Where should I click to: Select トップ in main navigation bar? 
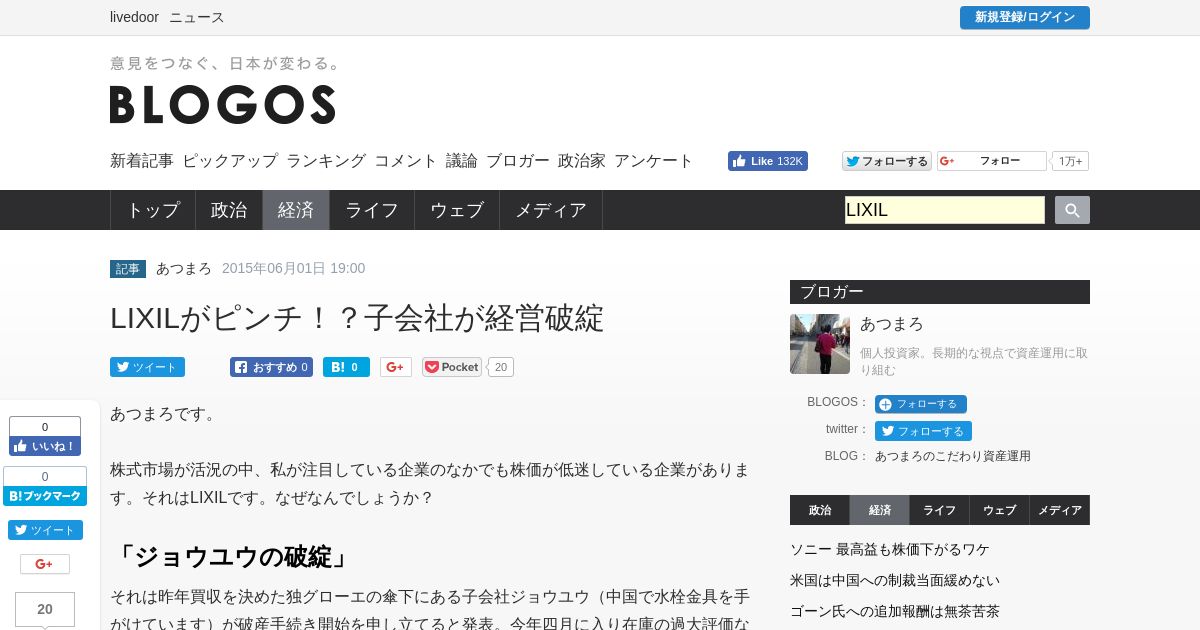pyautogui.click(x=153, y=210)
